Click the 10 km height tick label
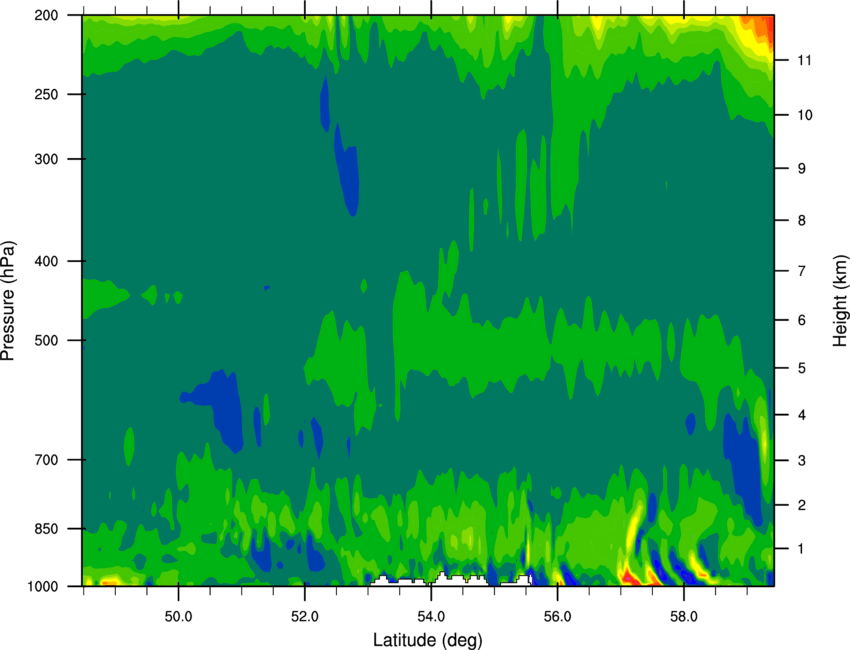Viewport: 850px width, 650px height. (x=805, y=115)
